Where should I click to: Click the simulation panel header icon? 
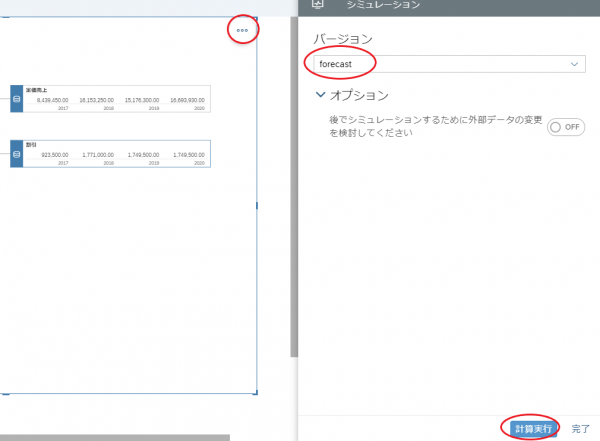click(318, 5)
